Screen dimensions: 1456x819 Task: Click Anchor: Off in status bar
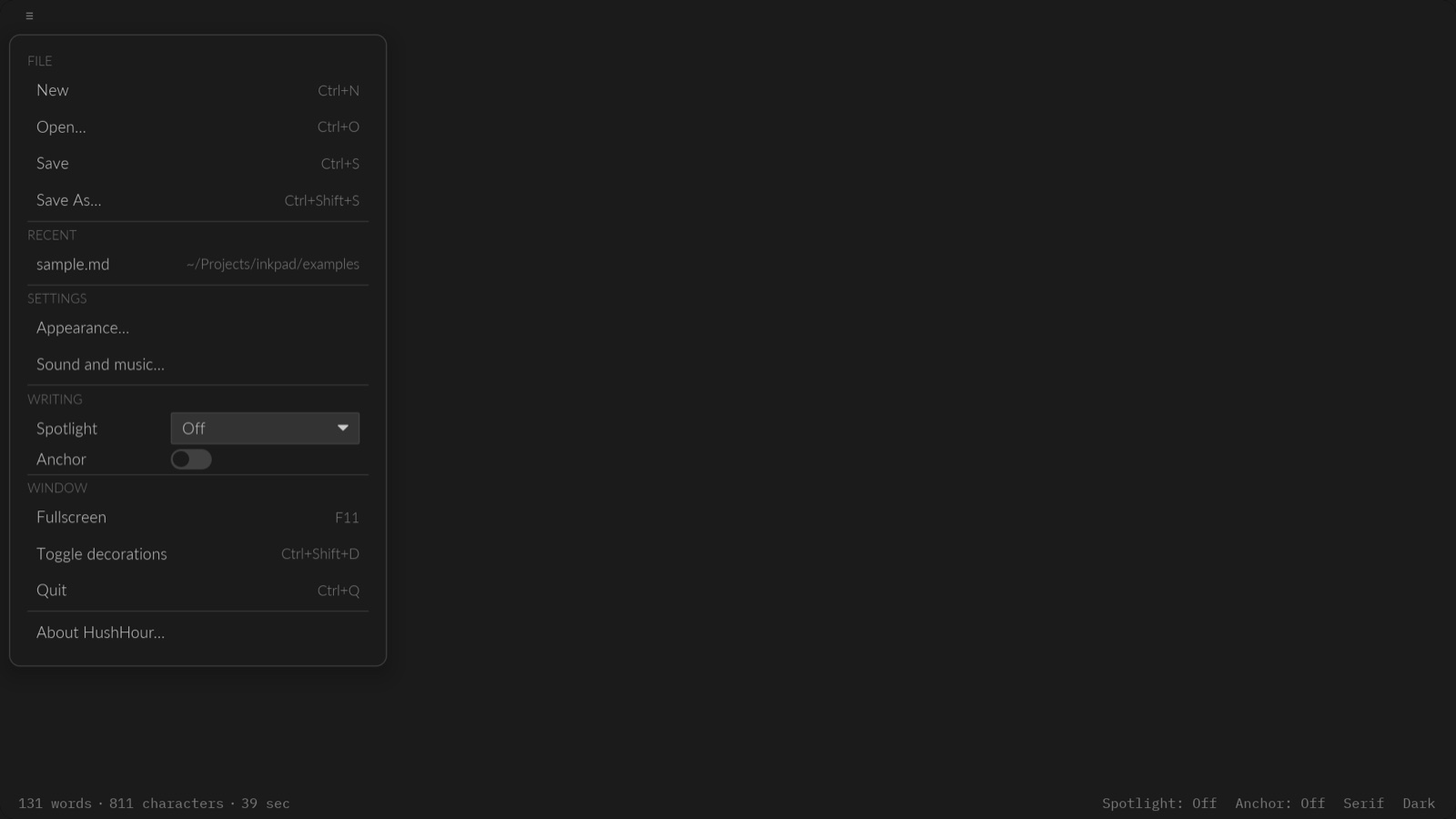click(1279, 804)
